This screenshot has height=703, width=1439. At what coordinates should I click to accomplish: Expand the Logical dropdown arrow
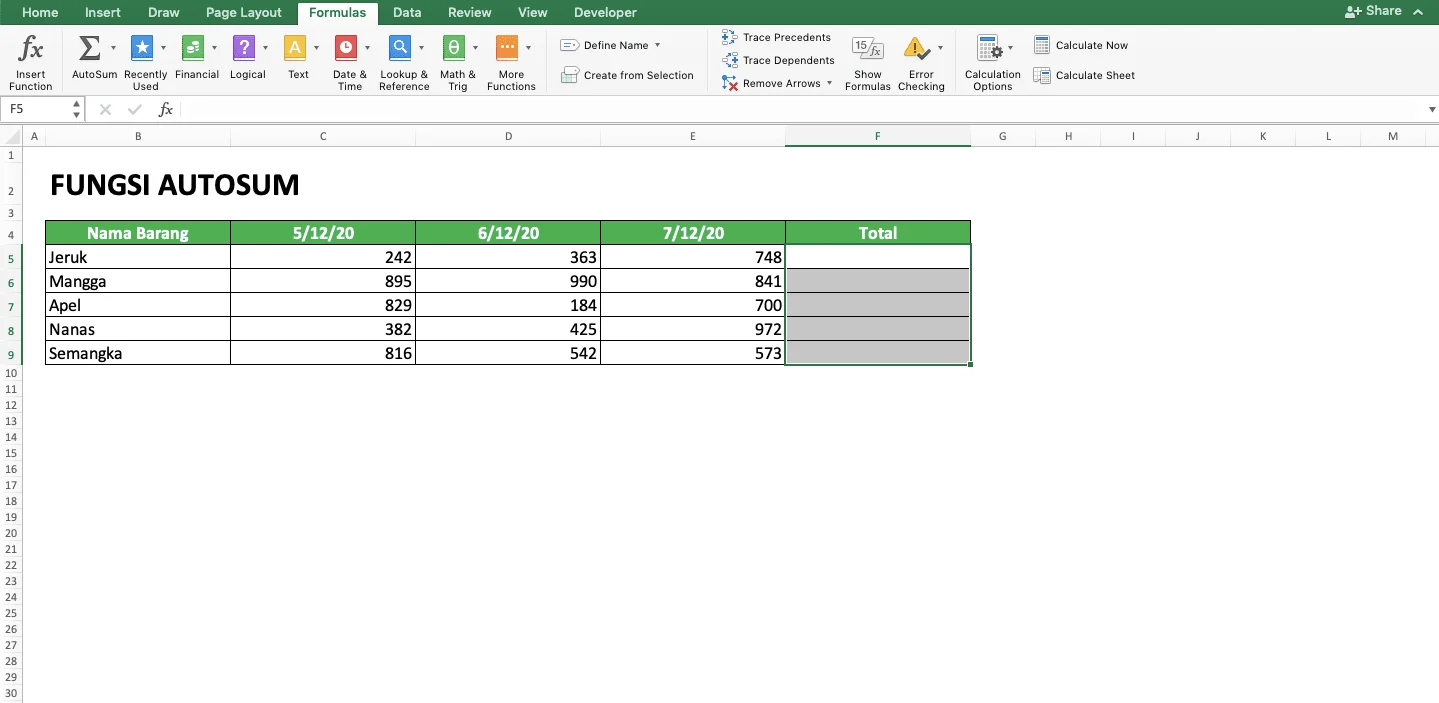265,48
